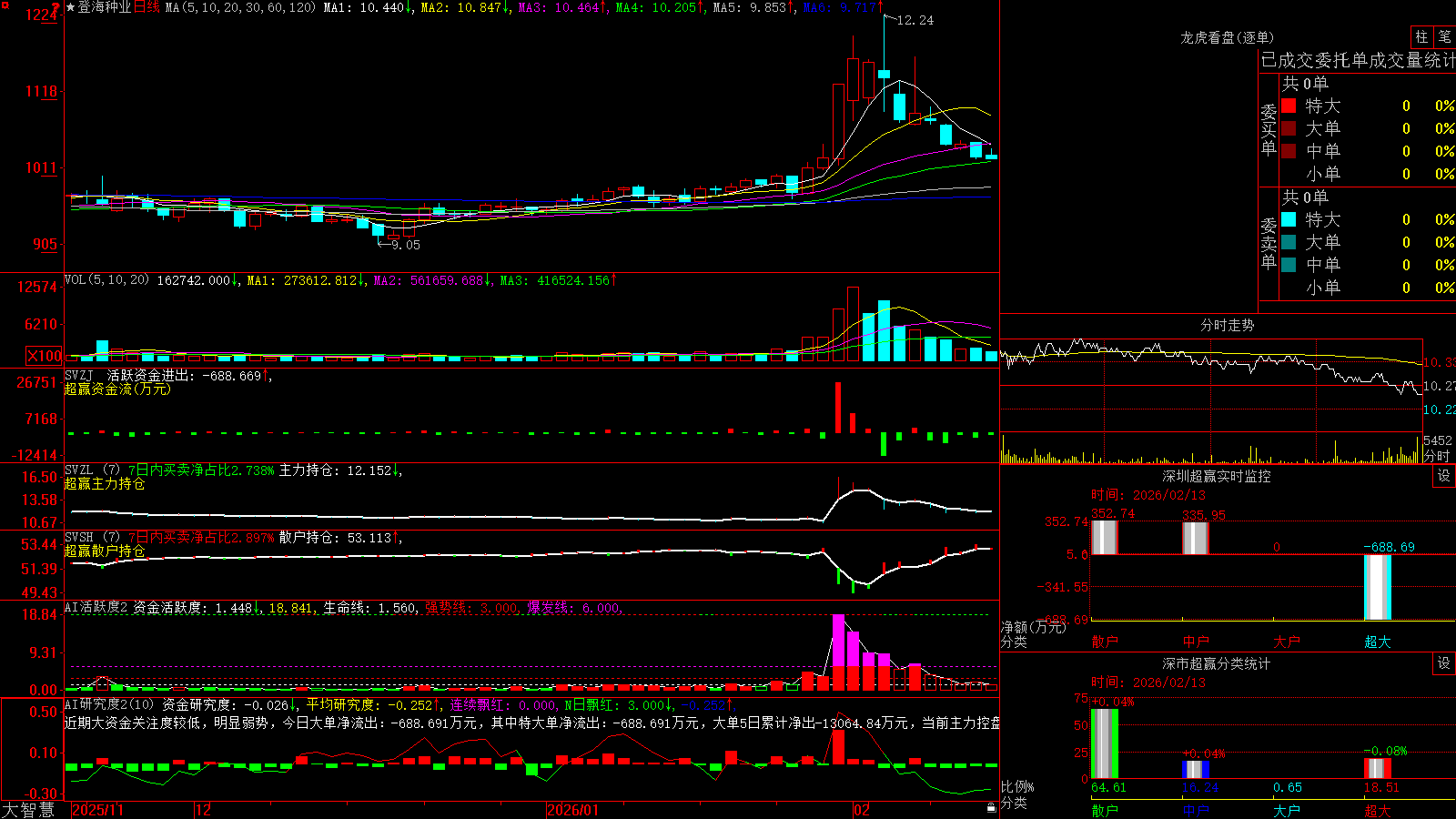Click the 超赢主力持仓 yellow label
The height and width of the screenshot is (819, 1456).
click(105, 483)
